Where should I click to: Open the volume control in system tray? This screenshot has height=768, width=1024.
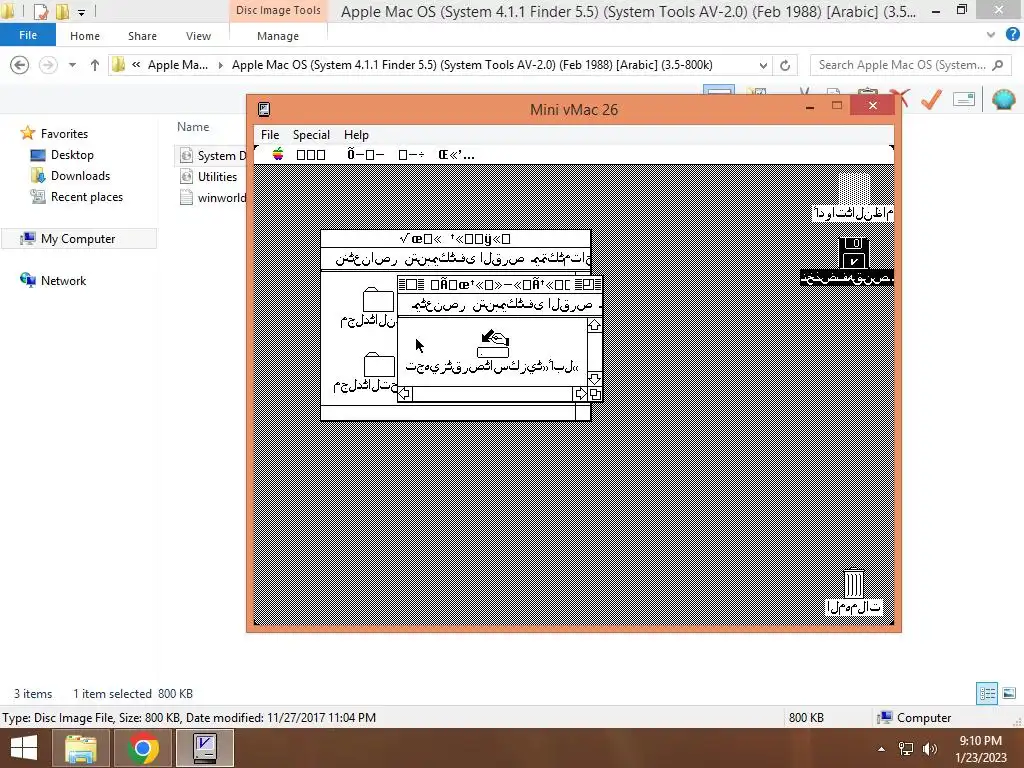pos(930,749)
